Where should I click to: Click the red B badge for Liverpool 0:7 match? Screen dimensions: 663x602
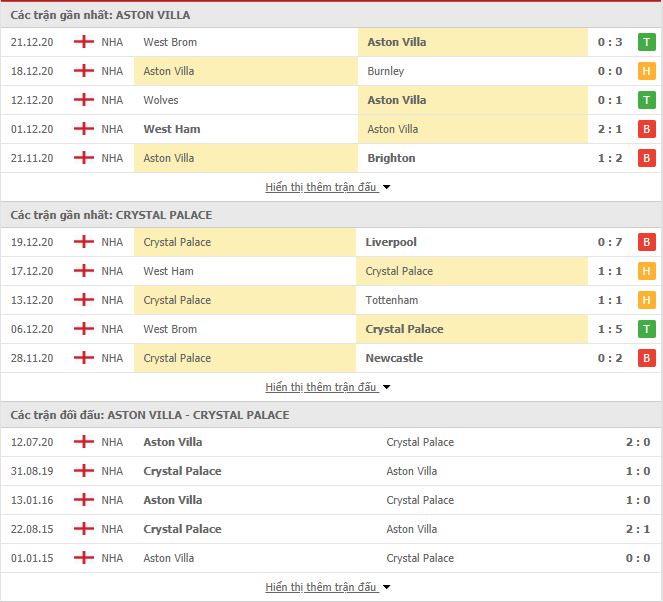point(647,242)
